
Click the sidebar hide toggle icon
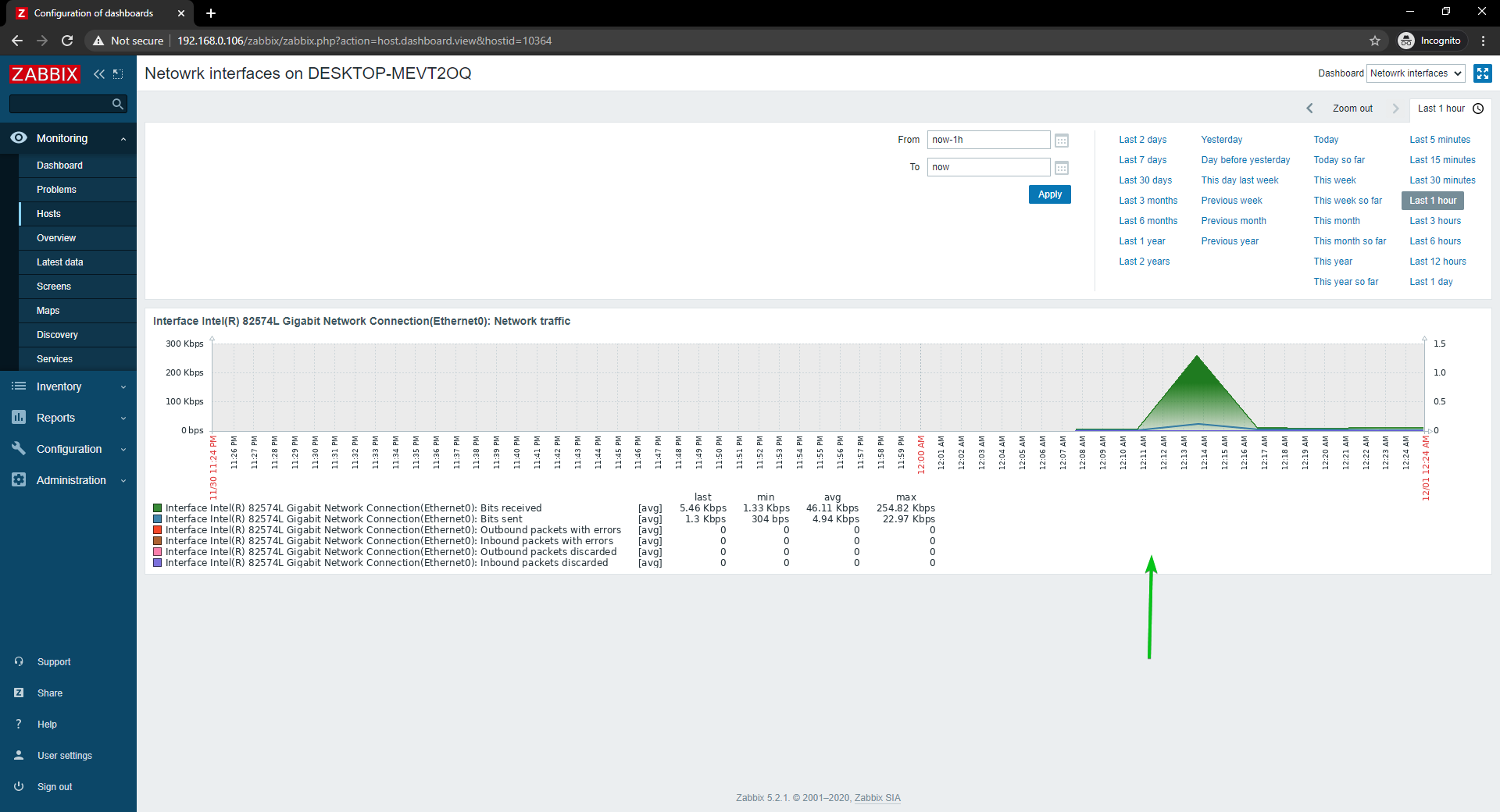pos(118,74)
